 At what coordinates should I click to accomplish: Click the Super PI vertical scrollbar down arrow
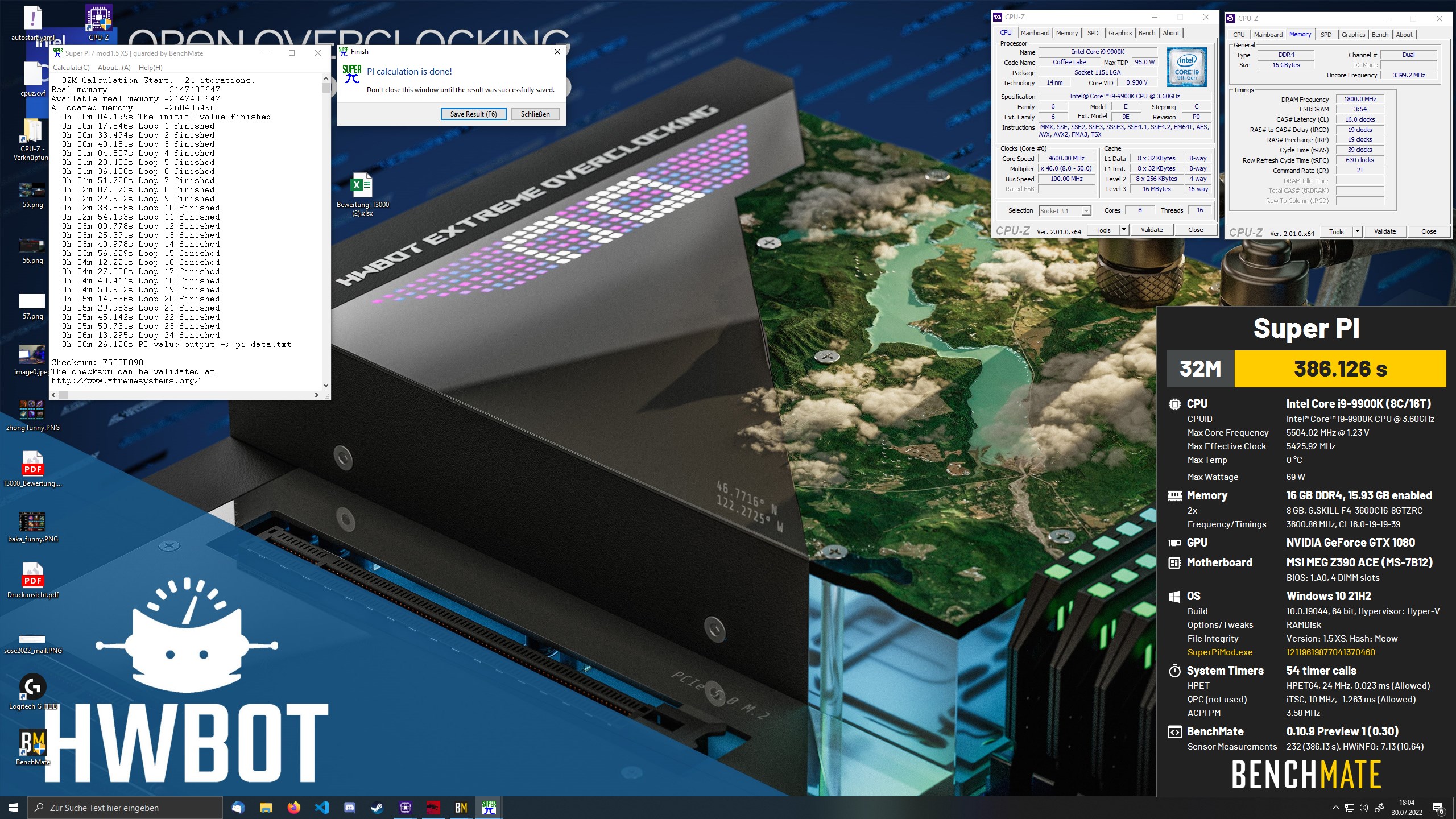(x=326, y=386)
